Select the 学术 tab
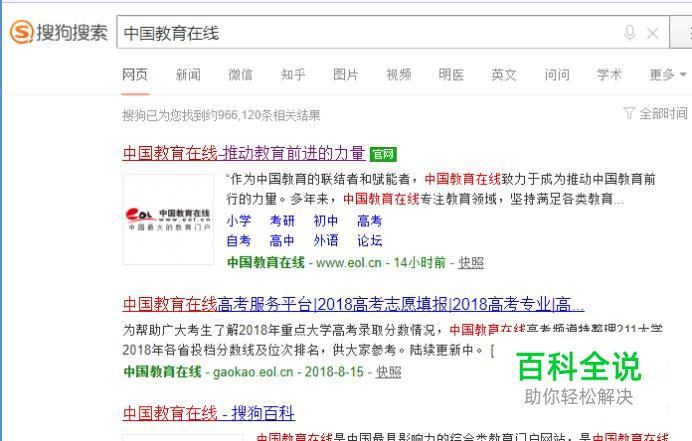The height and width of the screenshot is (441, 692). [609, 75]
